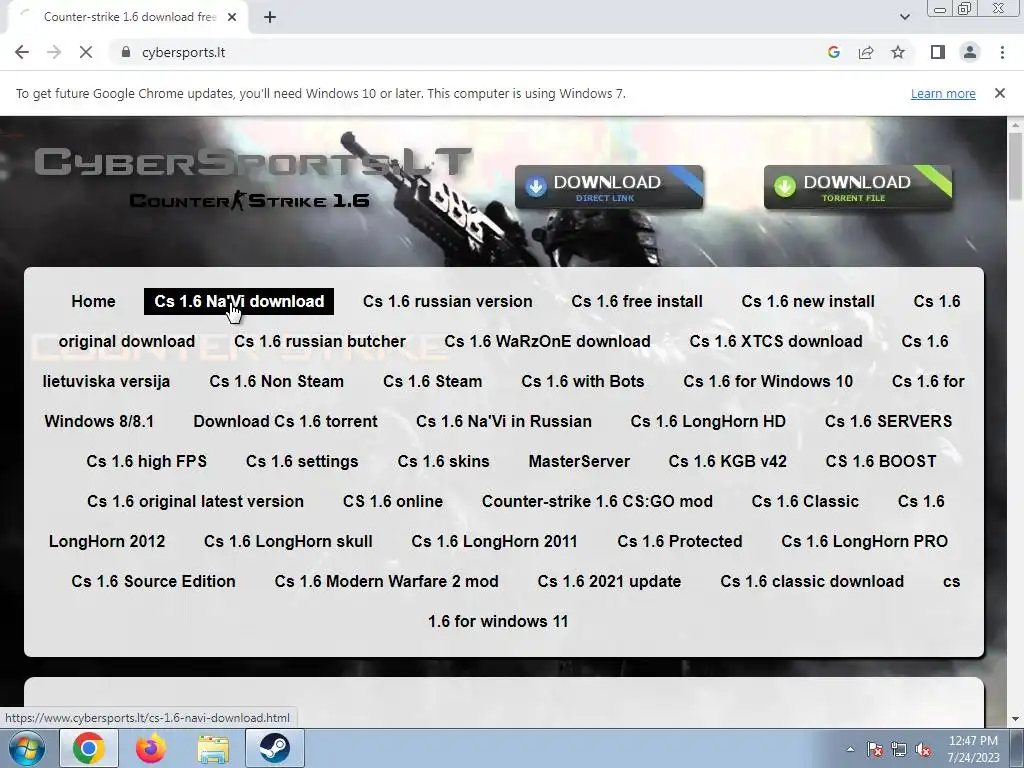Open the Learn more link
1024x768 pixels.
click(x=943, y=93)
